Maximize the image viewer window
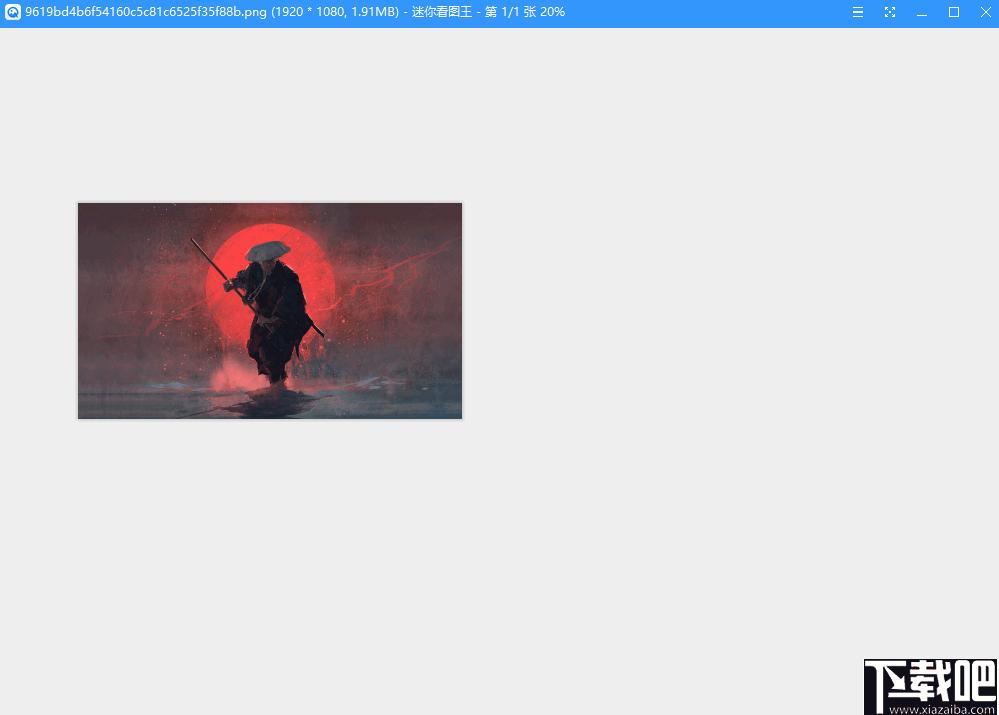Screen dimensions: 999x715 click(954, 12)
